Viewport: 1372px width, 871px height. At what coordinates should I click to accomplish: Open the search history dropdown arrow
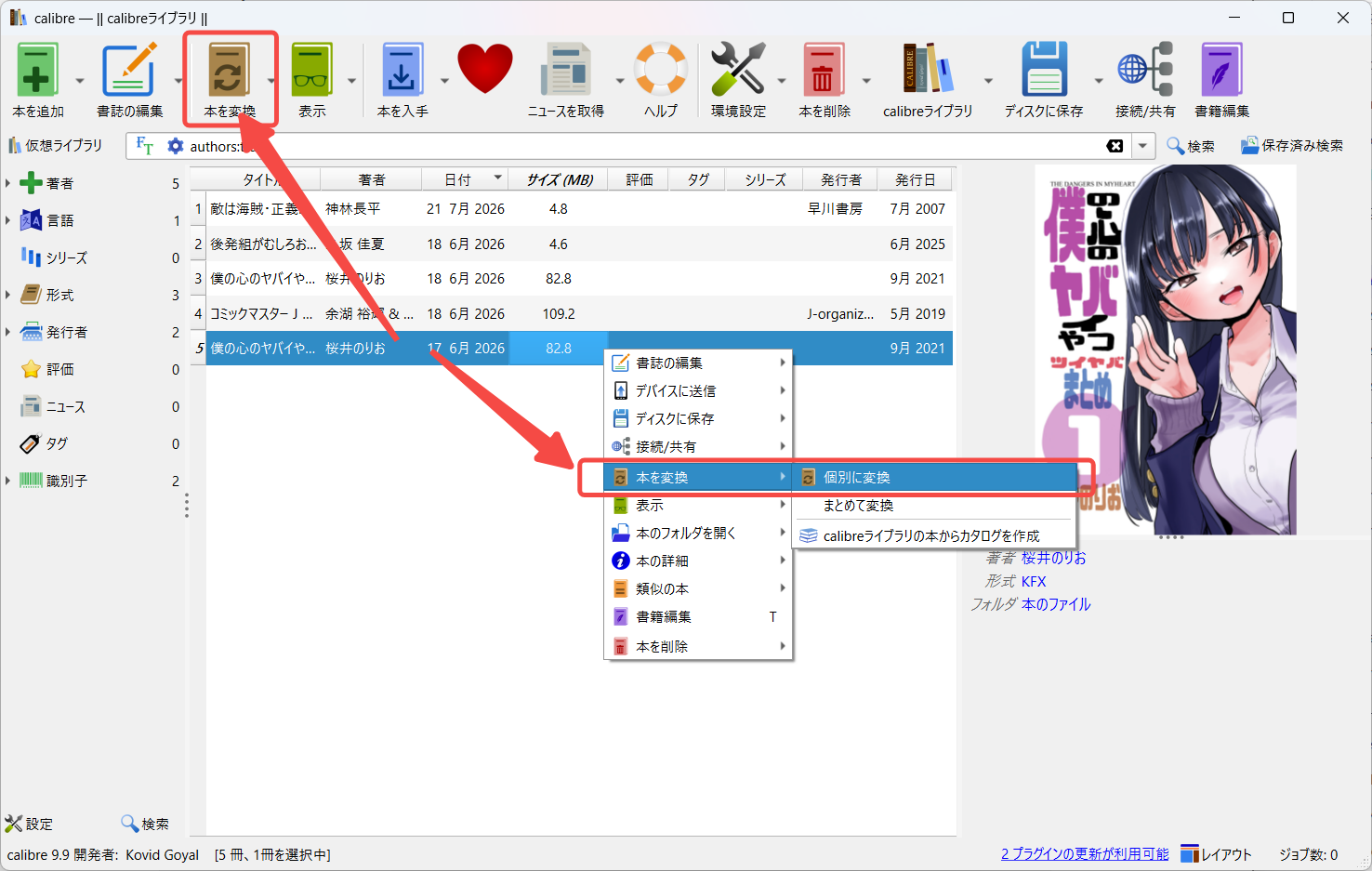1142,146
